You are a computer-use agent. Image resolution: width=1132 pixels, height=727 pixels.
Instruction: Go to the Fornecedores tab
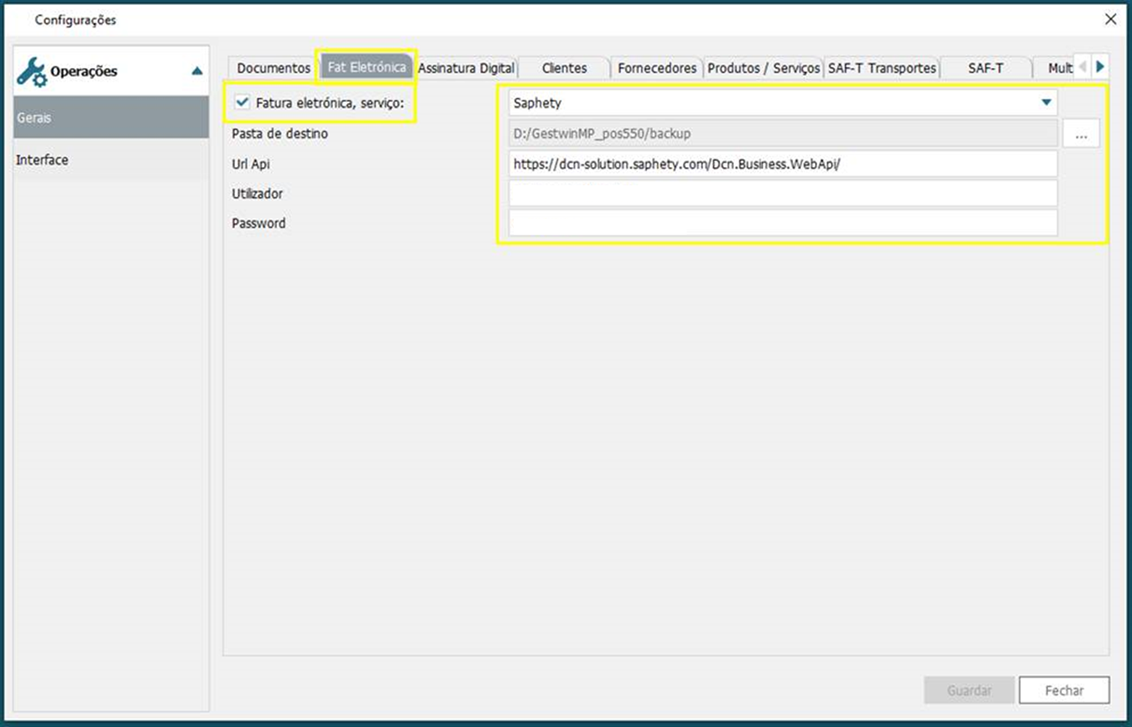point(656,68)
